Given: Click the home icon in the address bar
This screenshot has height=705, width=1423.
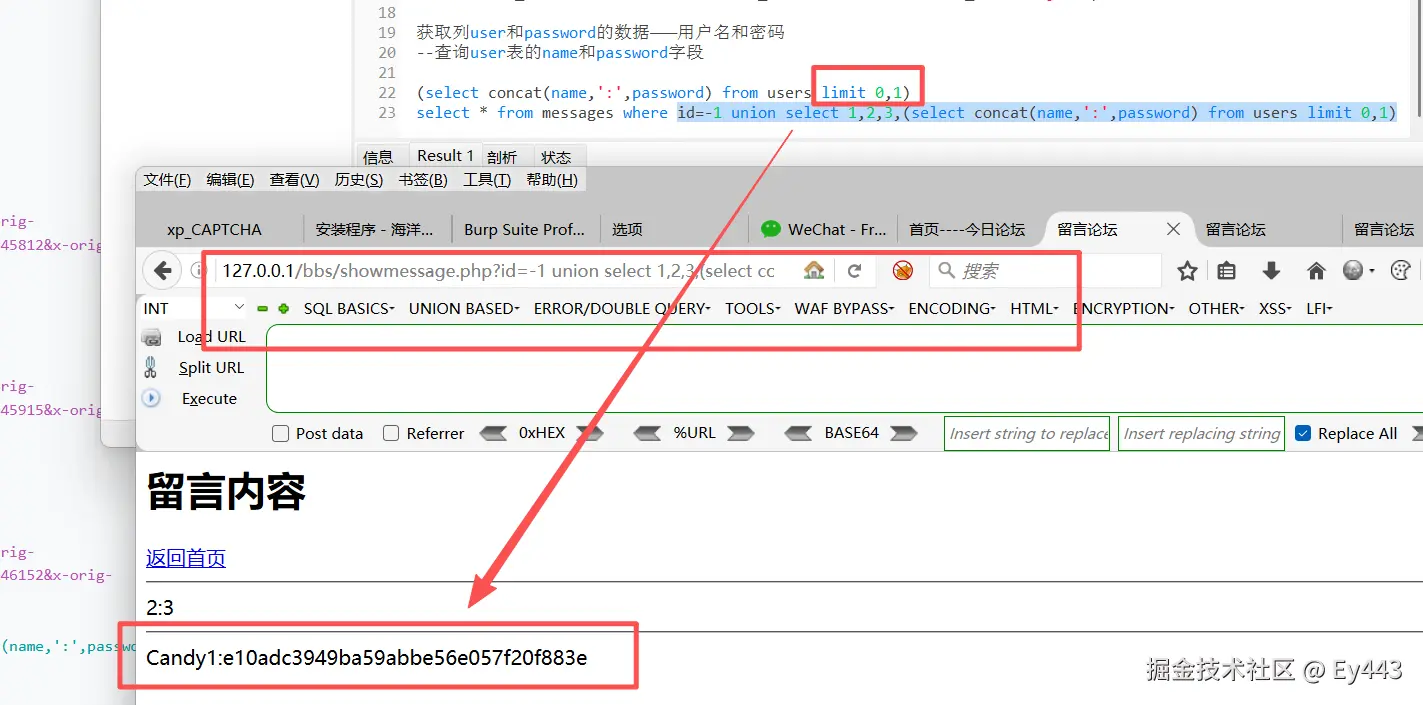Looking at the screenshot, I should pos(814,271).
